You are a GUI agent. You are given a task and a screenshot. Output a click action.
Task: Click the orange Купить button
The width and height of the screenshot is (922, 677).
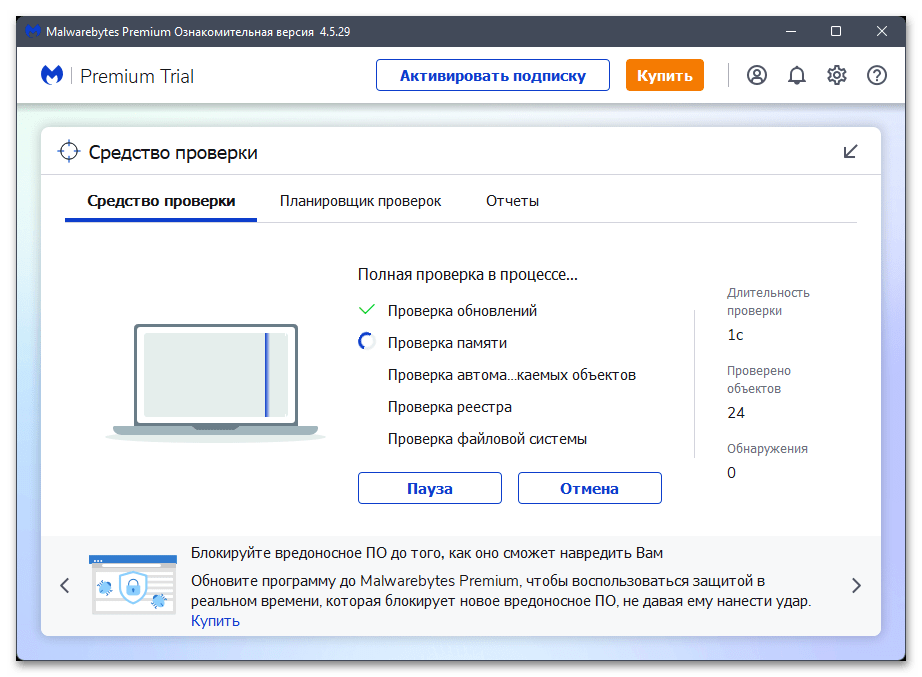pyautogui.click(x=664, y=75)
